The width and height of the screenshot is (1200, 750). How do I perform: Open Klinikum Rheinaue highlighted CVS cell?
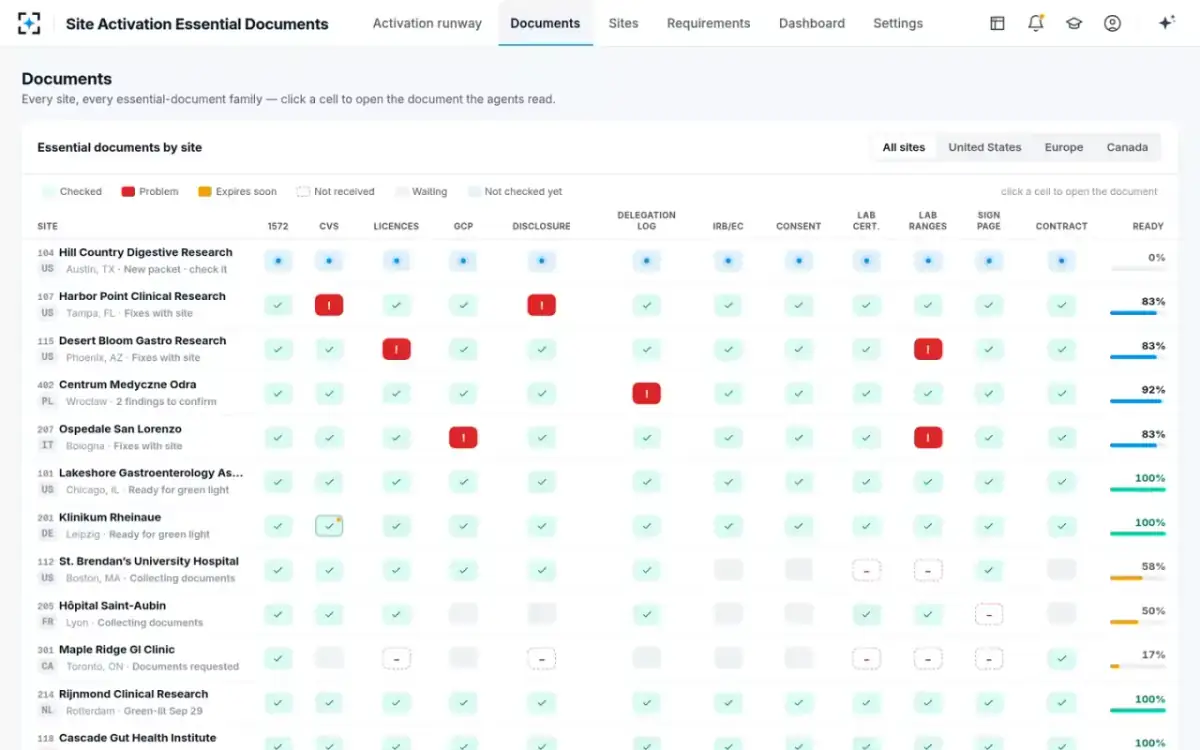coord(329,526)
